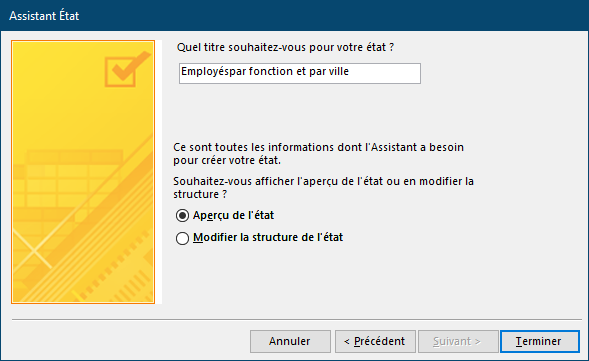
Task: Cancel the wizard with the Annuler button
Action: (290, 341)
